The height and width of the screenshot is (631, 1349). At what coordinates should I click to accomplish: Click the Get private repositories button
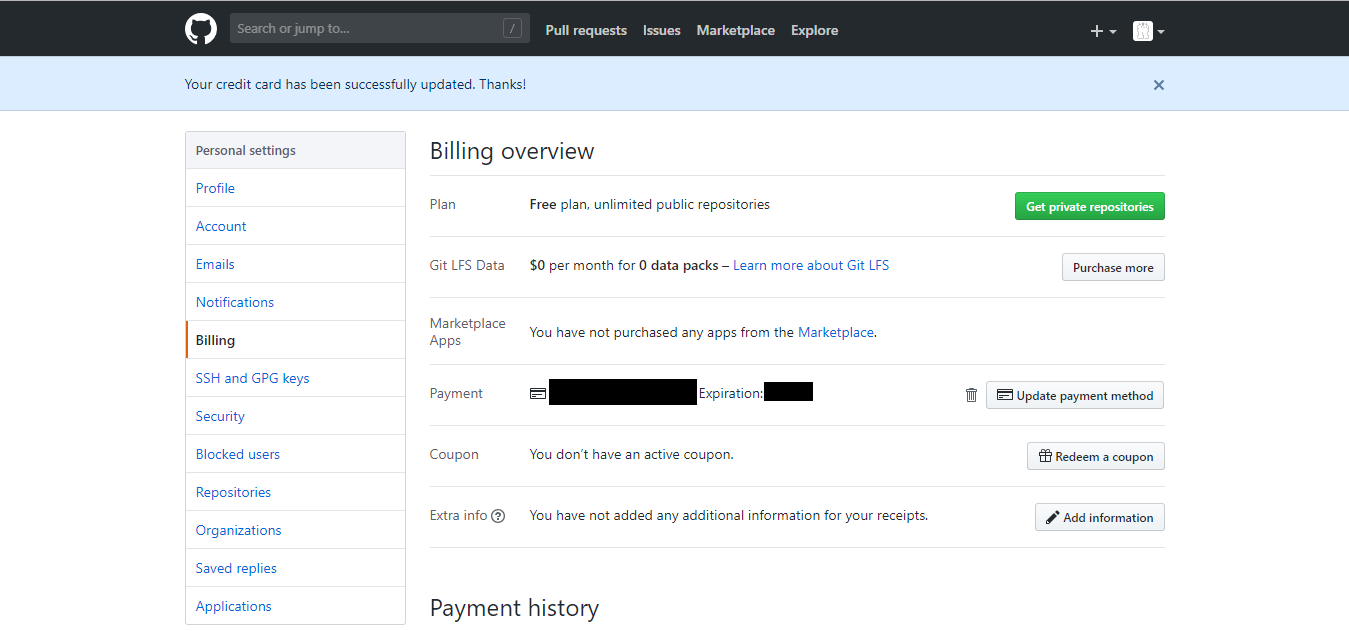coord(1089,206)
